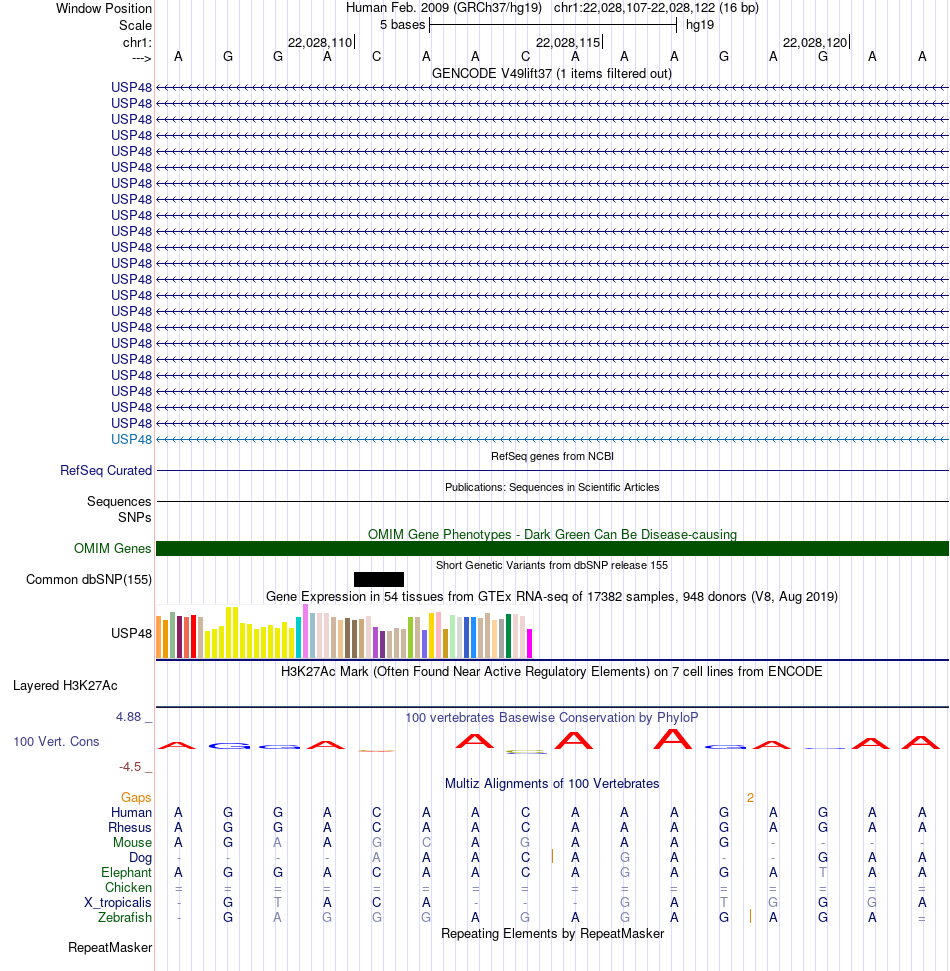Click the Human Feb. 2009 (GRCh37/hg19) header
This screenshot has width=950, height=971.
443,8
